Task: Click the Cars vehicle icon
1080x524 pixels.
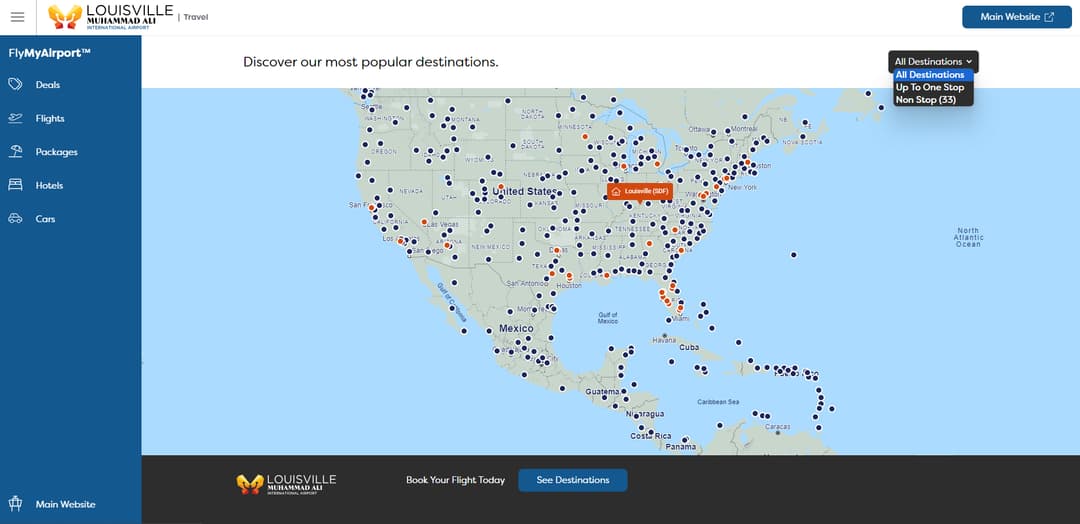Action: point(15,218)
